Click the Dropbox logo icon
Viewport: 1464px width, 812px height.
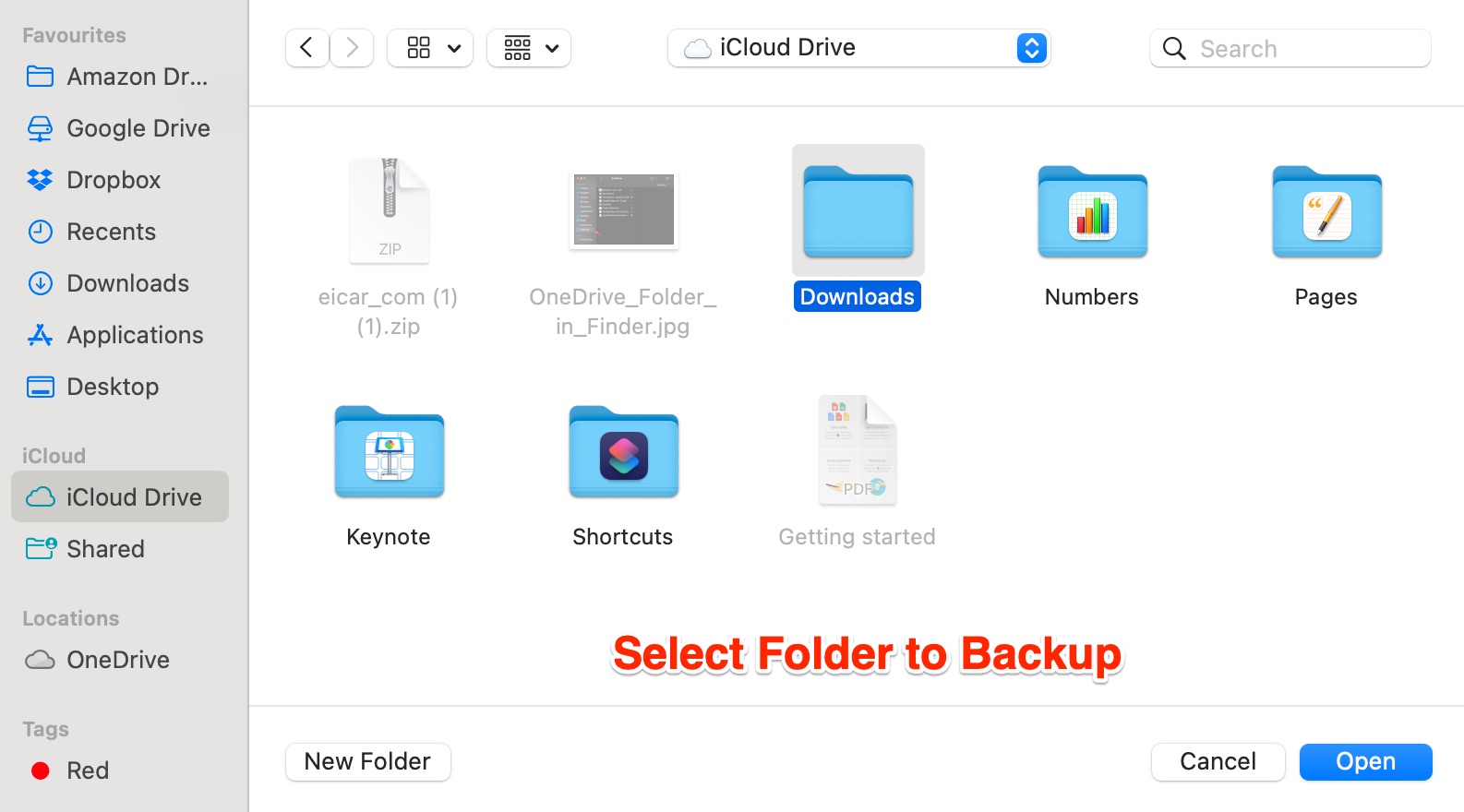point(40,180)
